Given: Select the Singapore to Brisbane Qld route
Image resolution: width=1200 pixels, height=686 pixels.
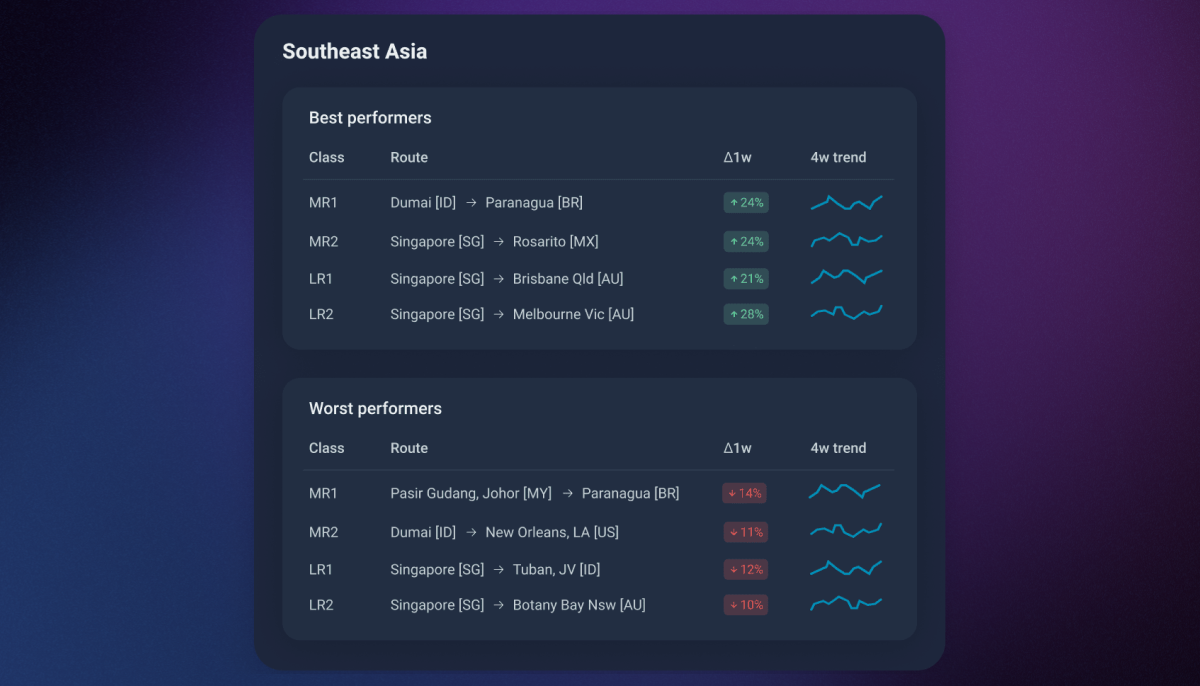Looking at the screenshot, I should tap(507, 279).
